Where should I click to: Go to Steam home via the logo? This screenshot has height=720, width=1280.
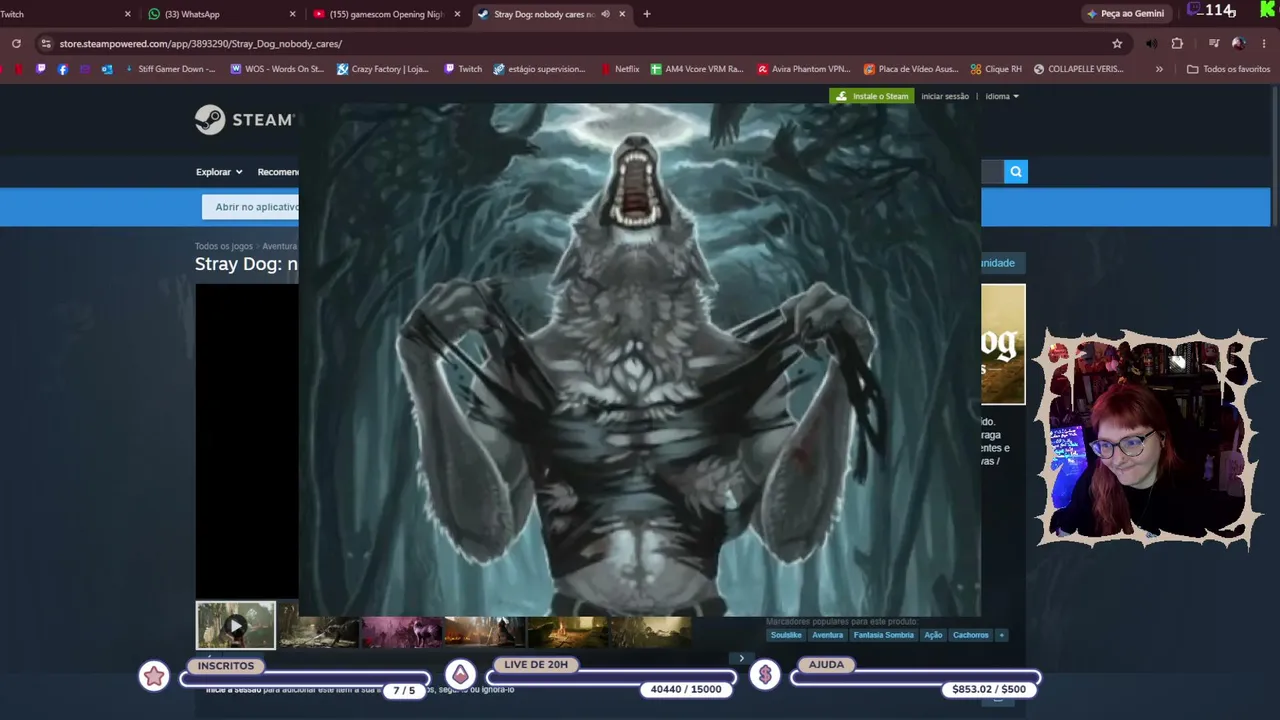[244, 120]
